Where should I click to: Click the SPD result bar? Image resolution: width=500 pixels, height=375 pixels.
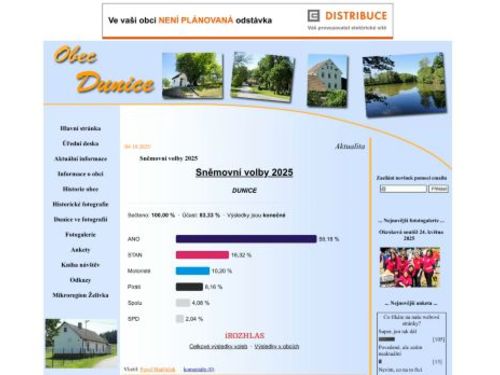pyautogui.click(x=179, y=319)
